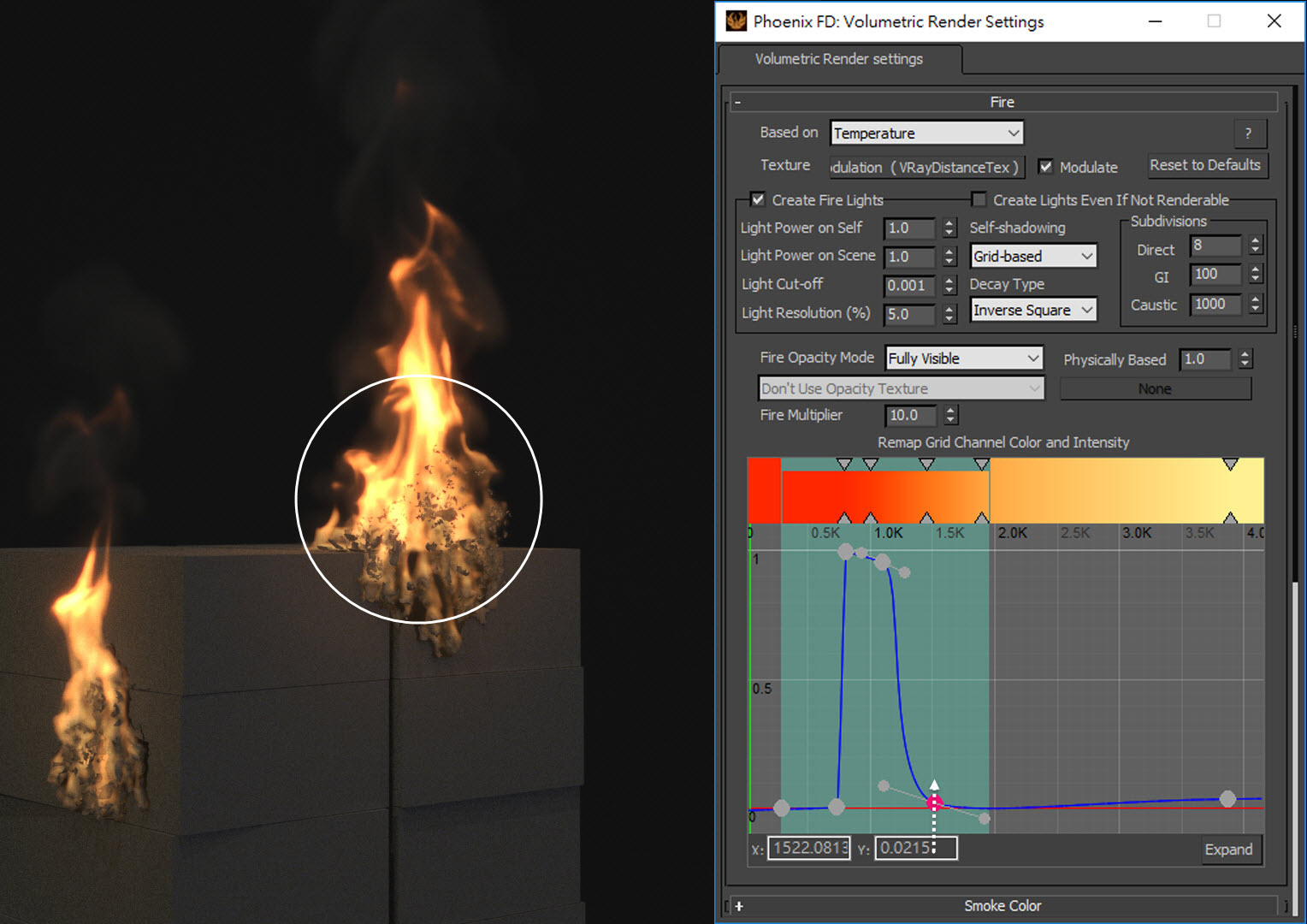Disable Create Fire Lights
Screen dimensions: 1307x924
[x=758, y=199]
